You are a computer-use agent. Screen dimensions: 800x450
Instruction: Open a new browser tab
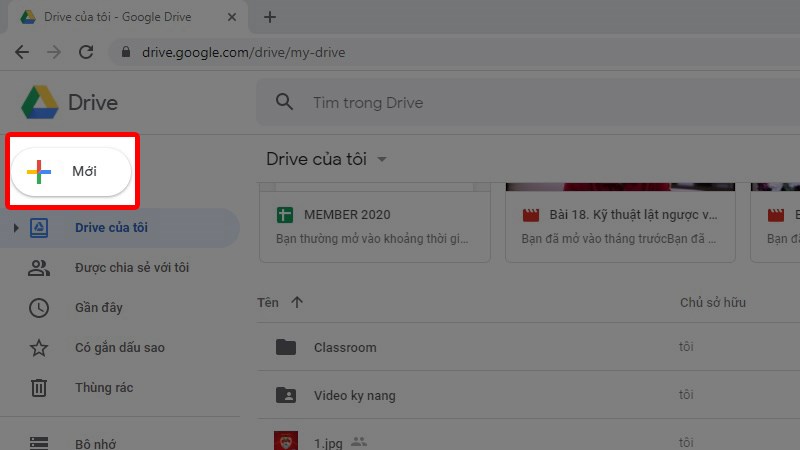click(x=270, y=17)
